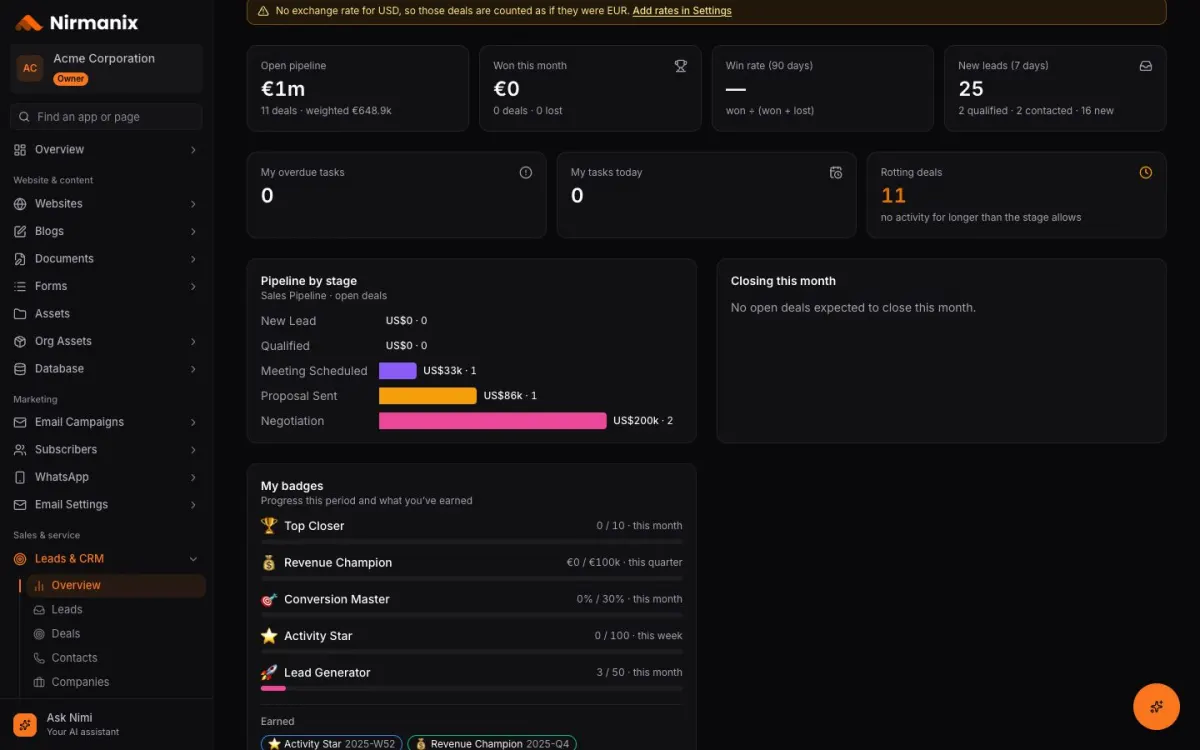The width and height of the screenshot is (1200, 750).
Task: Open the Assets folder icon
Action: point(20,314)
